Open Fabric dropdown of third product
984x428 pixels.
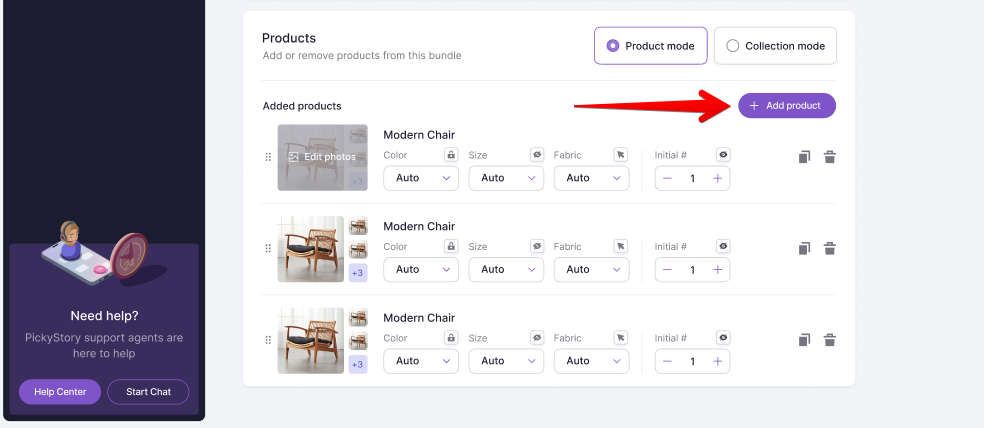pos(592,361)
